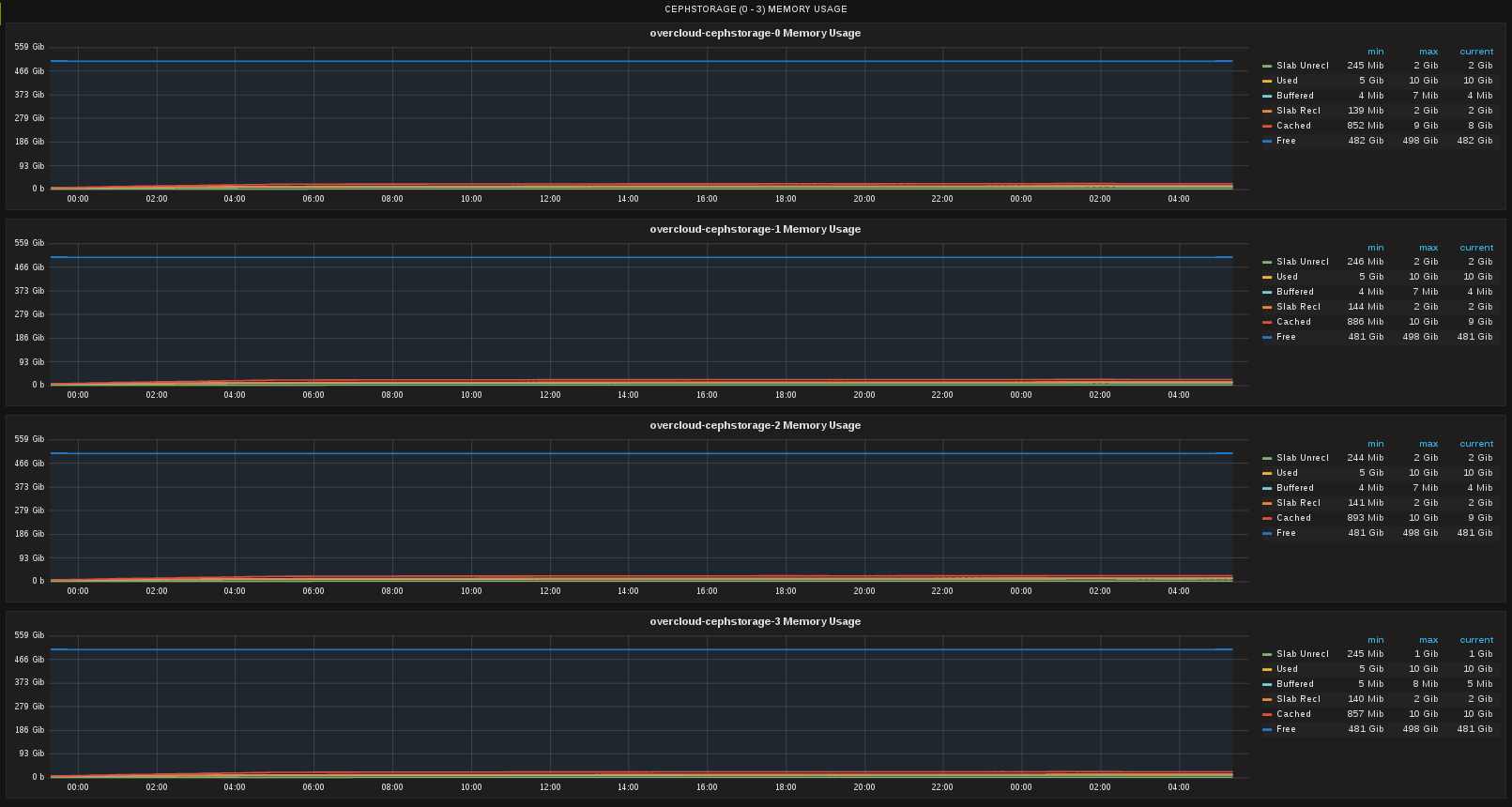This screenshot has height=807, width=1512.
Task: Click Used color swatch in cephstorage-1 legend
Action: tap(1267, 277)
